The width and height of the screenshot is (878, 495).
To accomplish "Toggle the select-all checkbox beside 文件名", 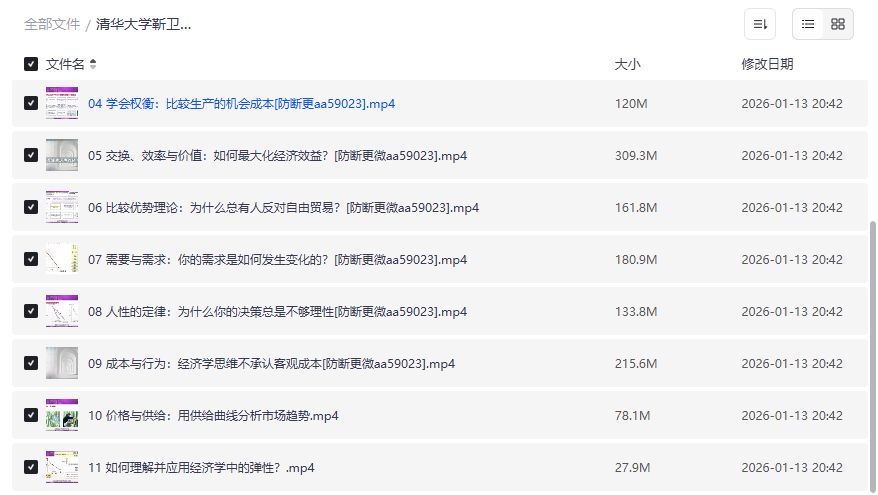I will click(x=31, y=64).
